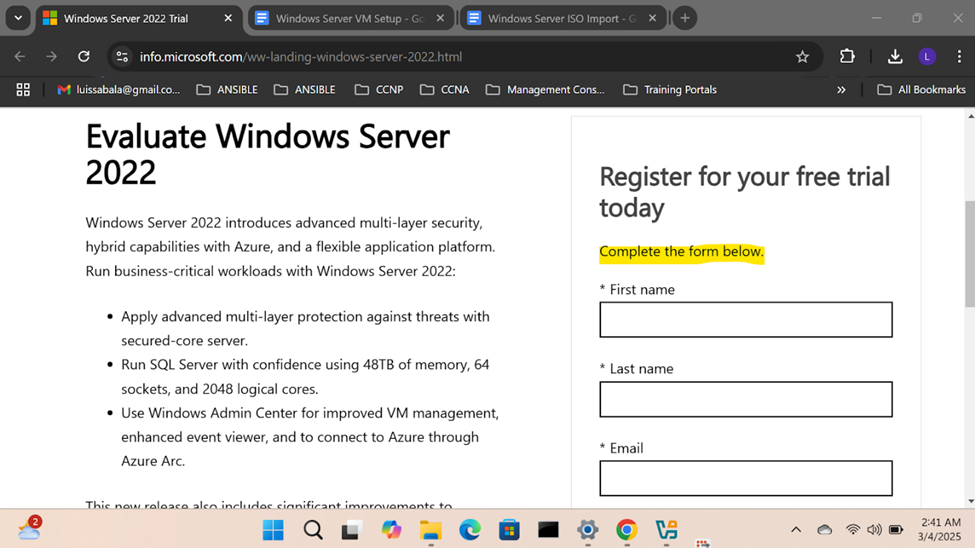Screen dimensions: 975x548
Task: Open the Windows Start menu
Action: 273,530
